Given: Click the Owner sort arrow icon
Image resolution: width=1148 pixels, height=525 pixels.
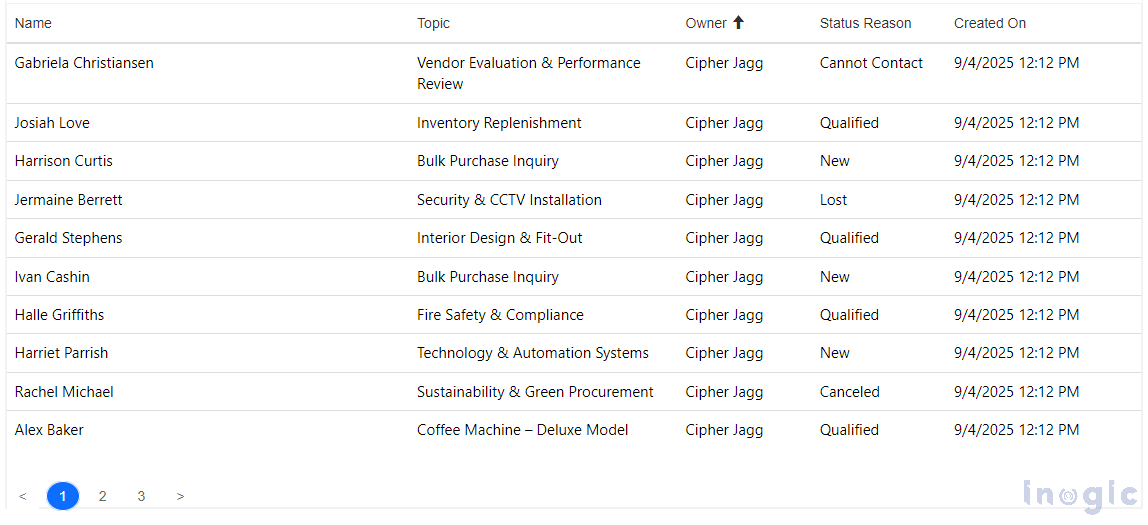Looking at the screenshot, I should coord(739,23).
